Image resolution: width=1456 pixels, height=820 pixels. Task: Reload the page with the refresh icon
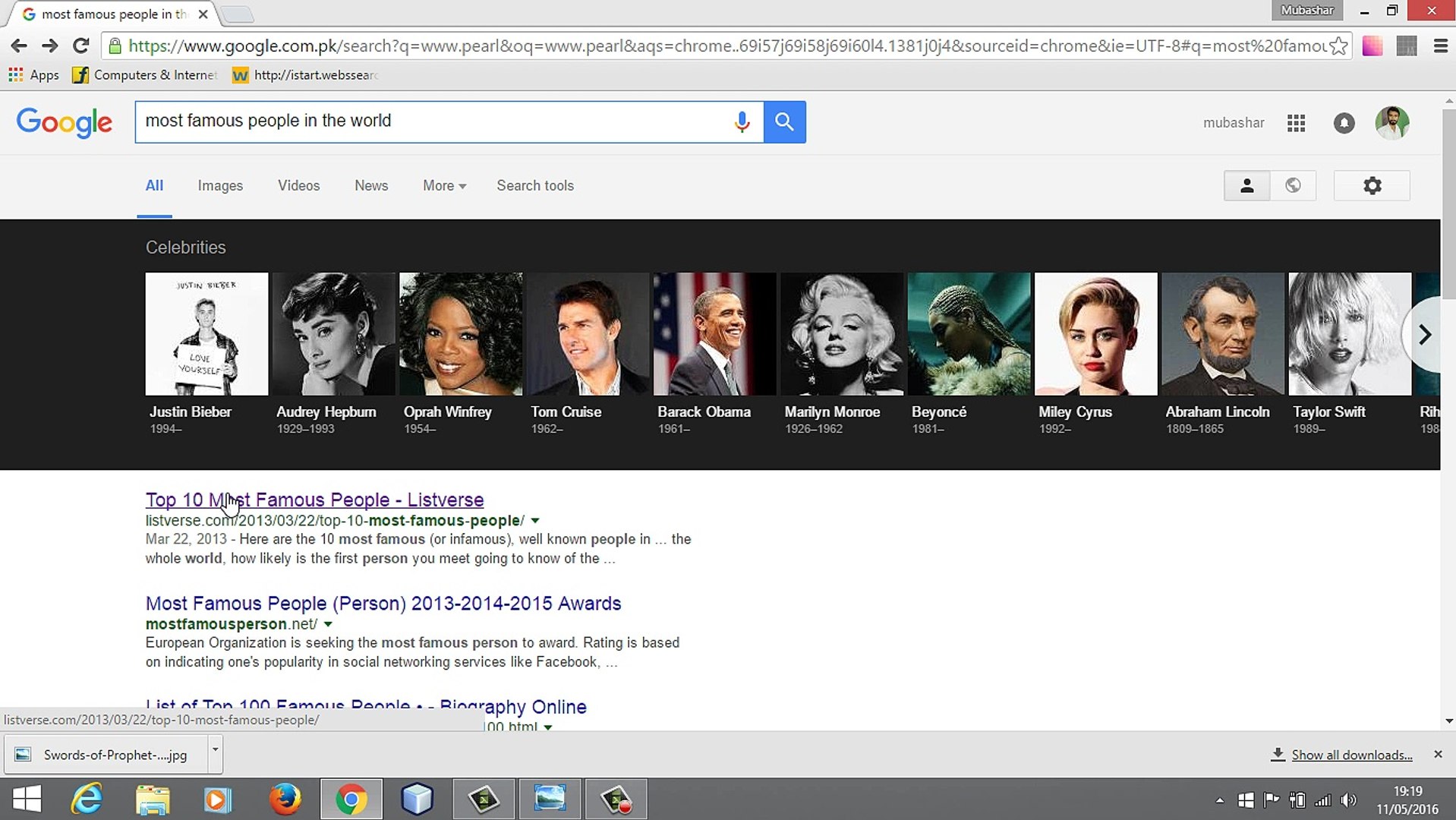click(80, 46)
